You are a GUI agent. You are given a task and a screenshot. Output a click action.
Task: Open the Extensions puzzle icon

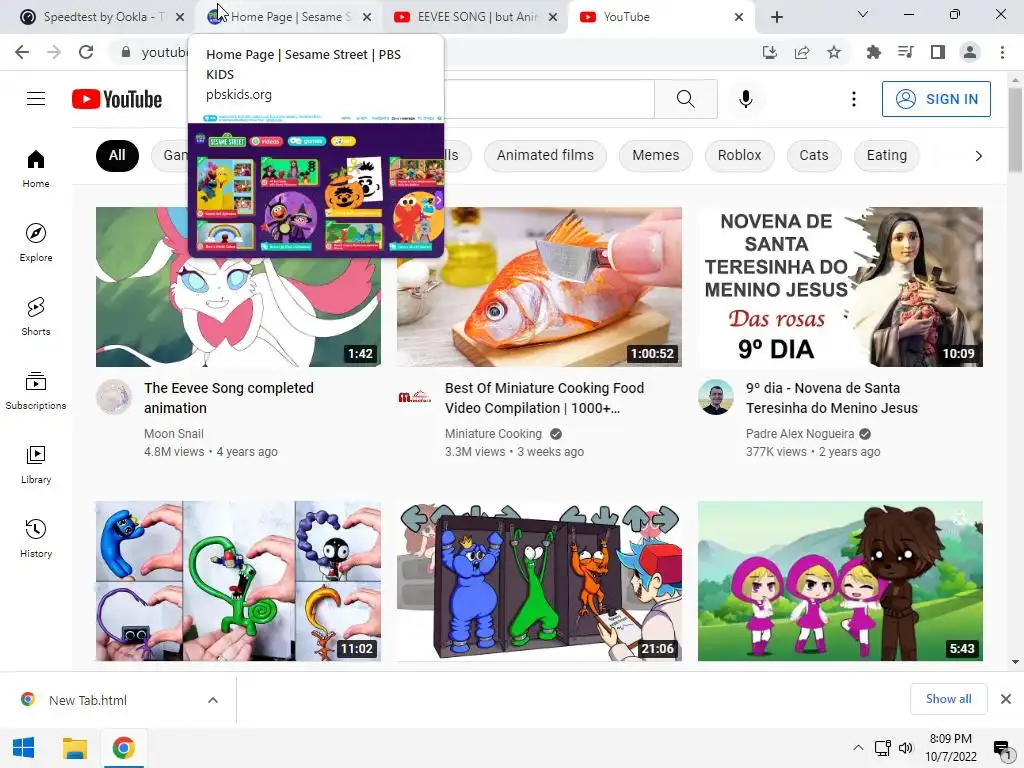(873, 52)
